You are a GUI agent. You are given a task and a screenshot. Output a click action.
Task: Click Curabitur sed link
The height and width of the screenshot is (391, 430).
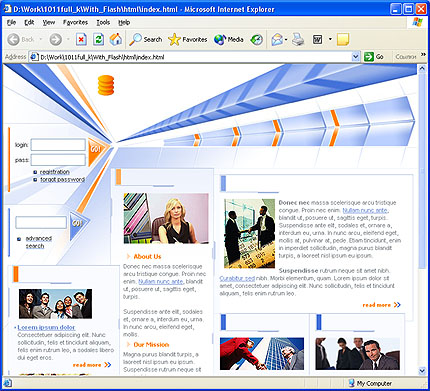pyautogui.click(x=237, y=278)
